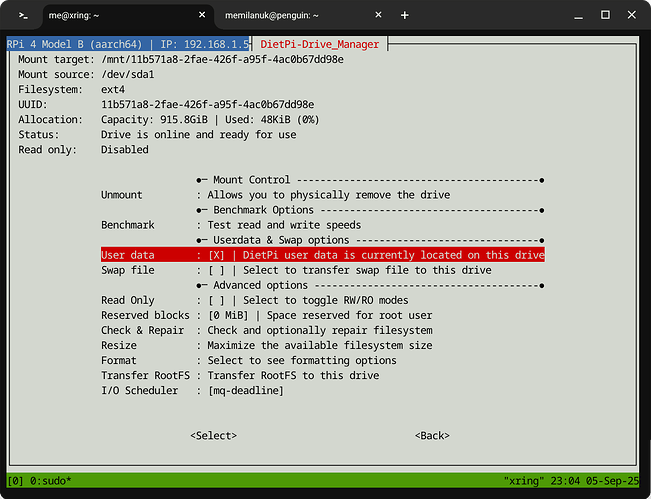The image size is (651, 499).
Task: Click the Mount target path text
Action: coord(222,59)
